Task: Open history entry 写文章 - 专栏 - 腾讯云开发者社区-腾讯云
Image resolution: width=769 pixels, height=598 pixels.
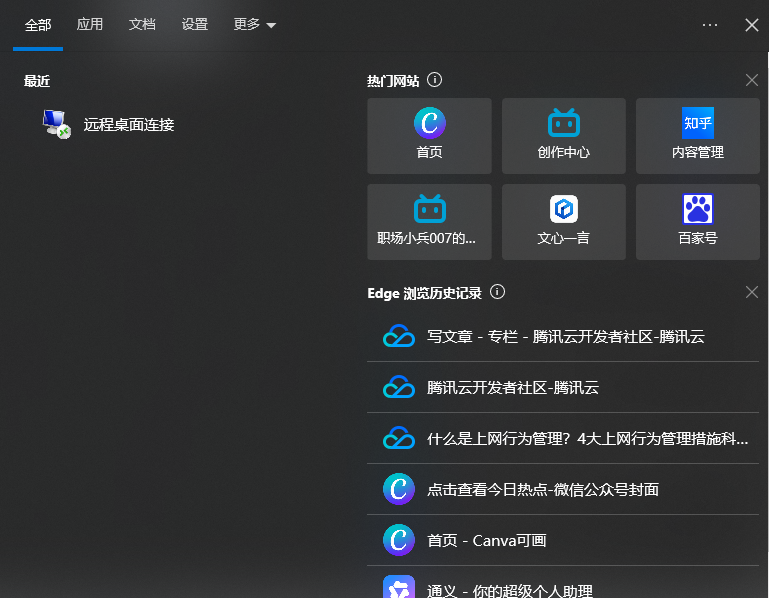Action: tap(563, 336)
